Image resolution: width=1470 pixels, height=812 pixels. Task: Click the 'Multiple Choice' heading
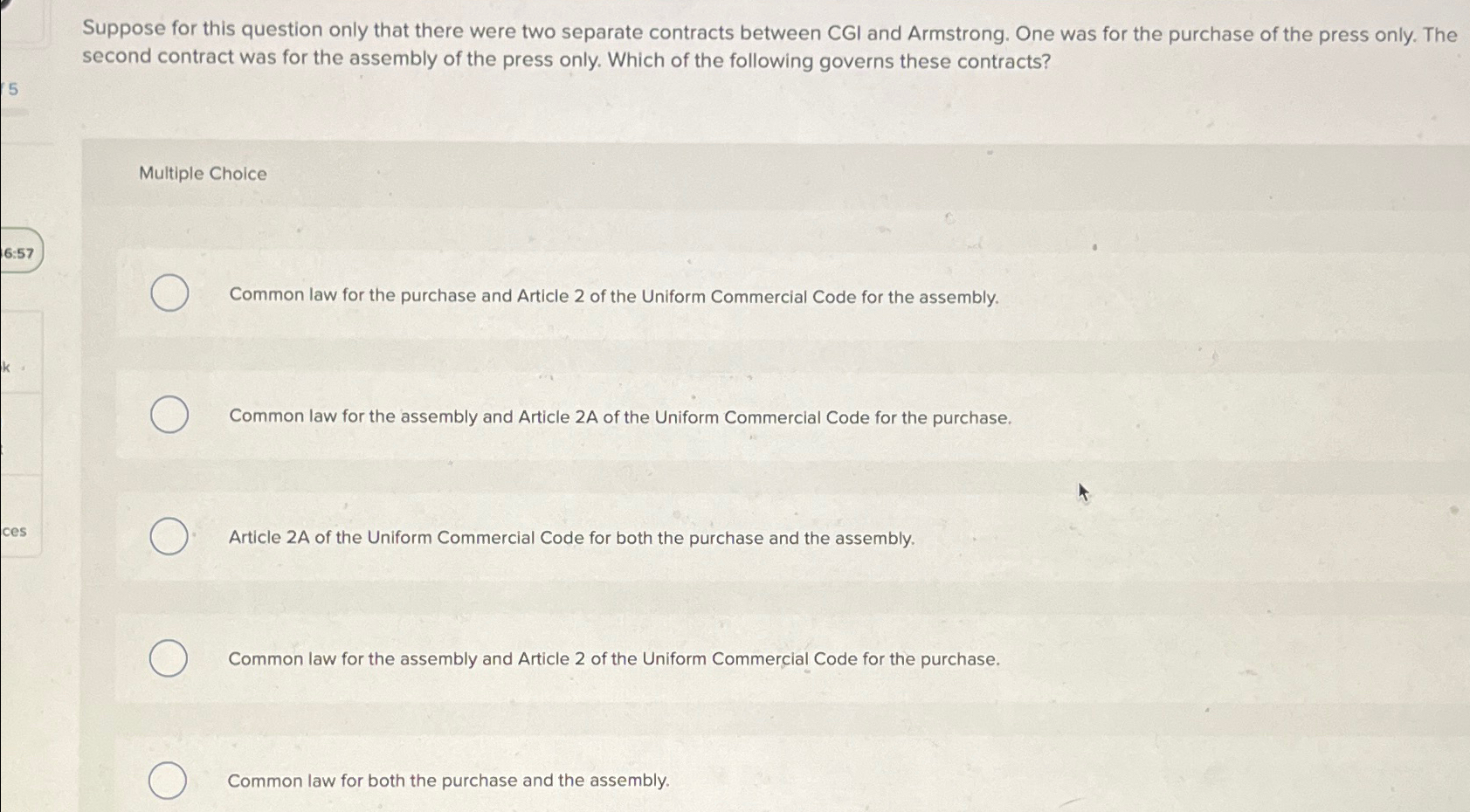(x=201, y=174)
